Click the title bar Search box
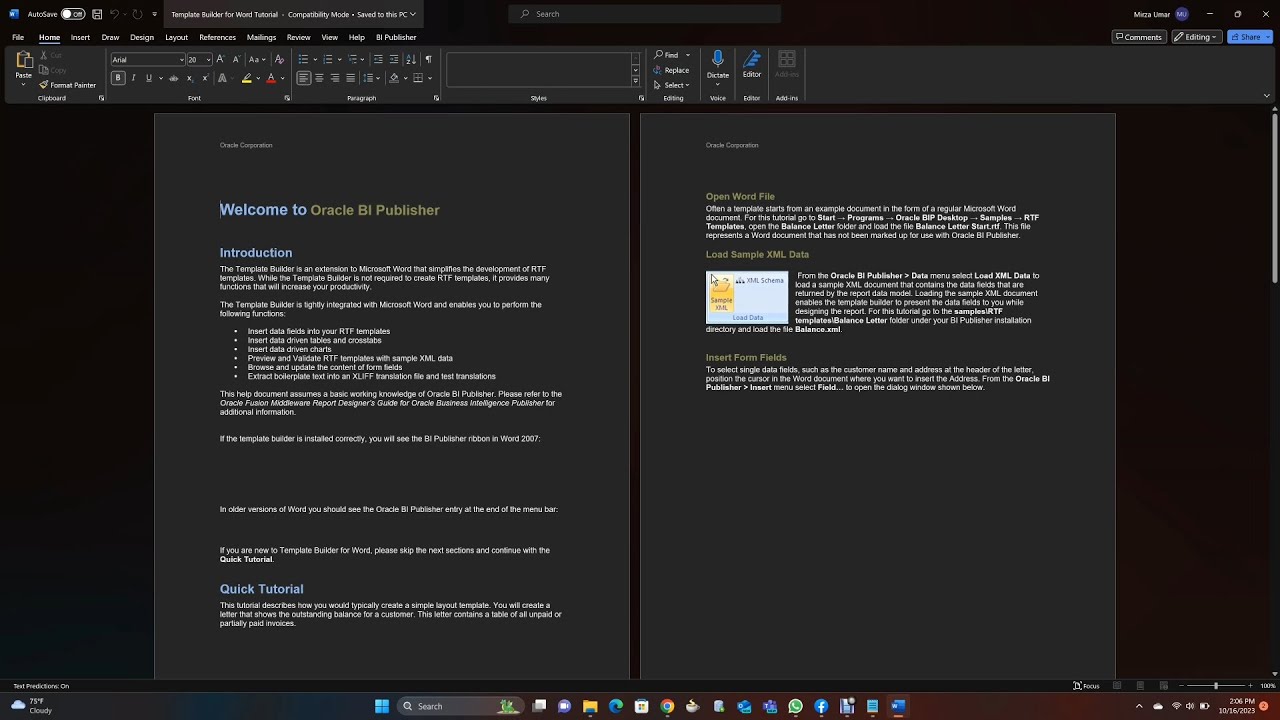Viewport: 1280px width, 720px height. [645, 14]
